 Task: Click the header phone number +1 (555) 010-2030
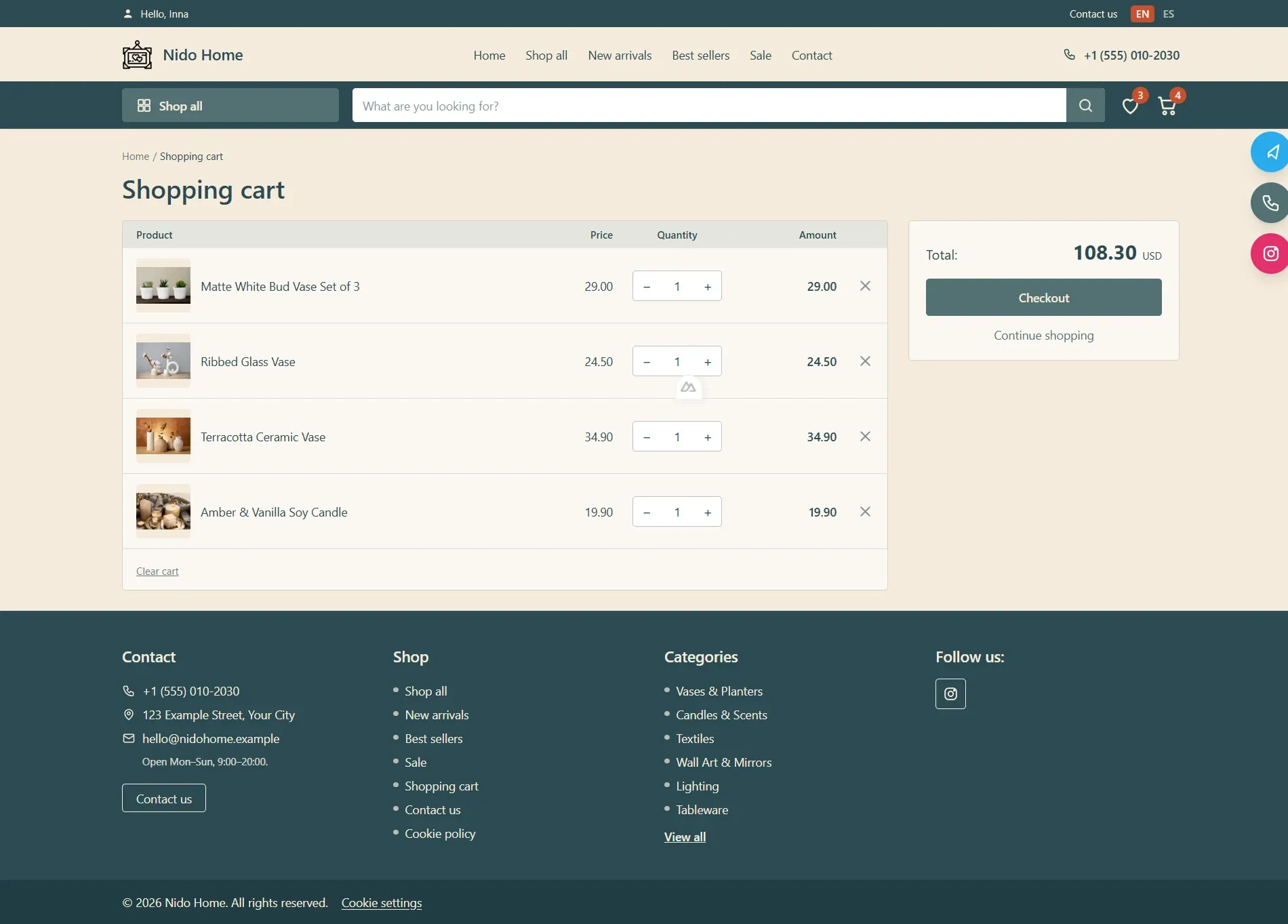click(1131, 56)
